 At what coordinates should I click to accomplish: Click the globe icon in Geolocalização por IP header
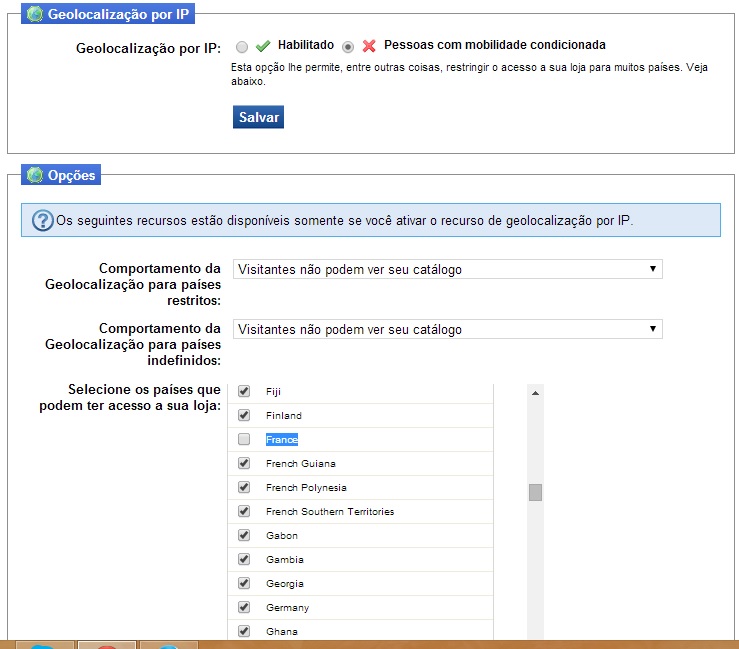coord(34,15)
